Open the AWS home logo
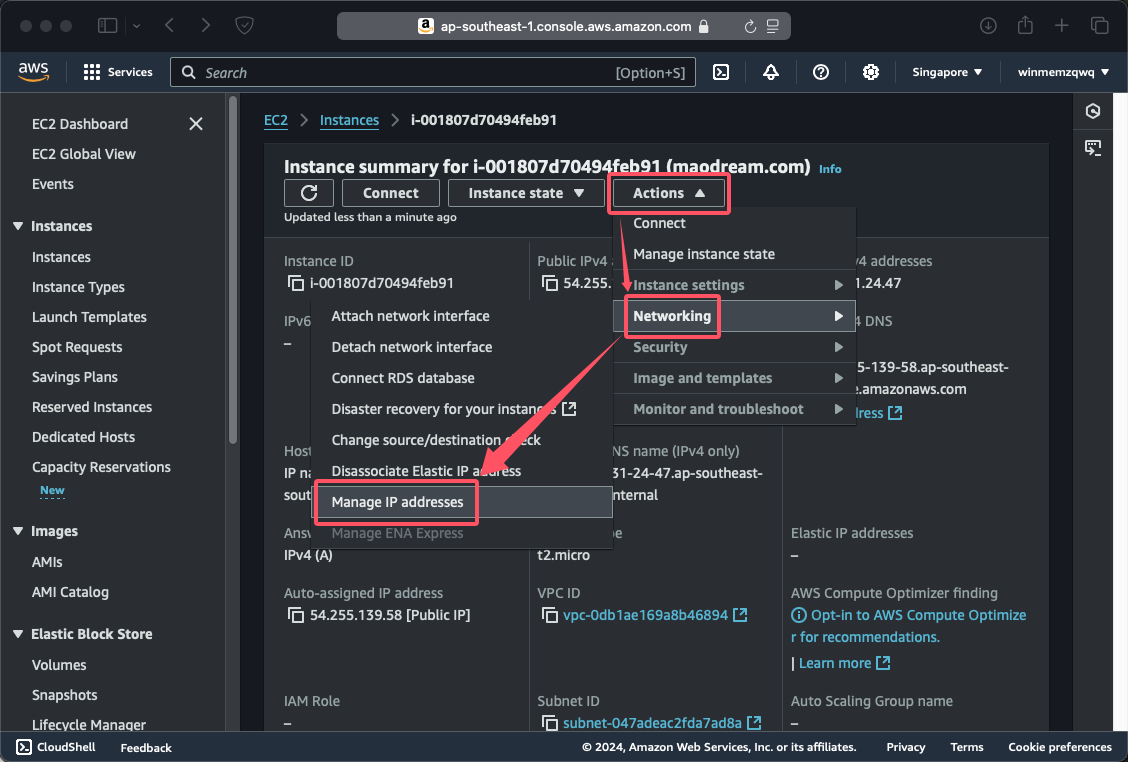1128x762 pixels. pyautogui.click(x=33, y=72)
